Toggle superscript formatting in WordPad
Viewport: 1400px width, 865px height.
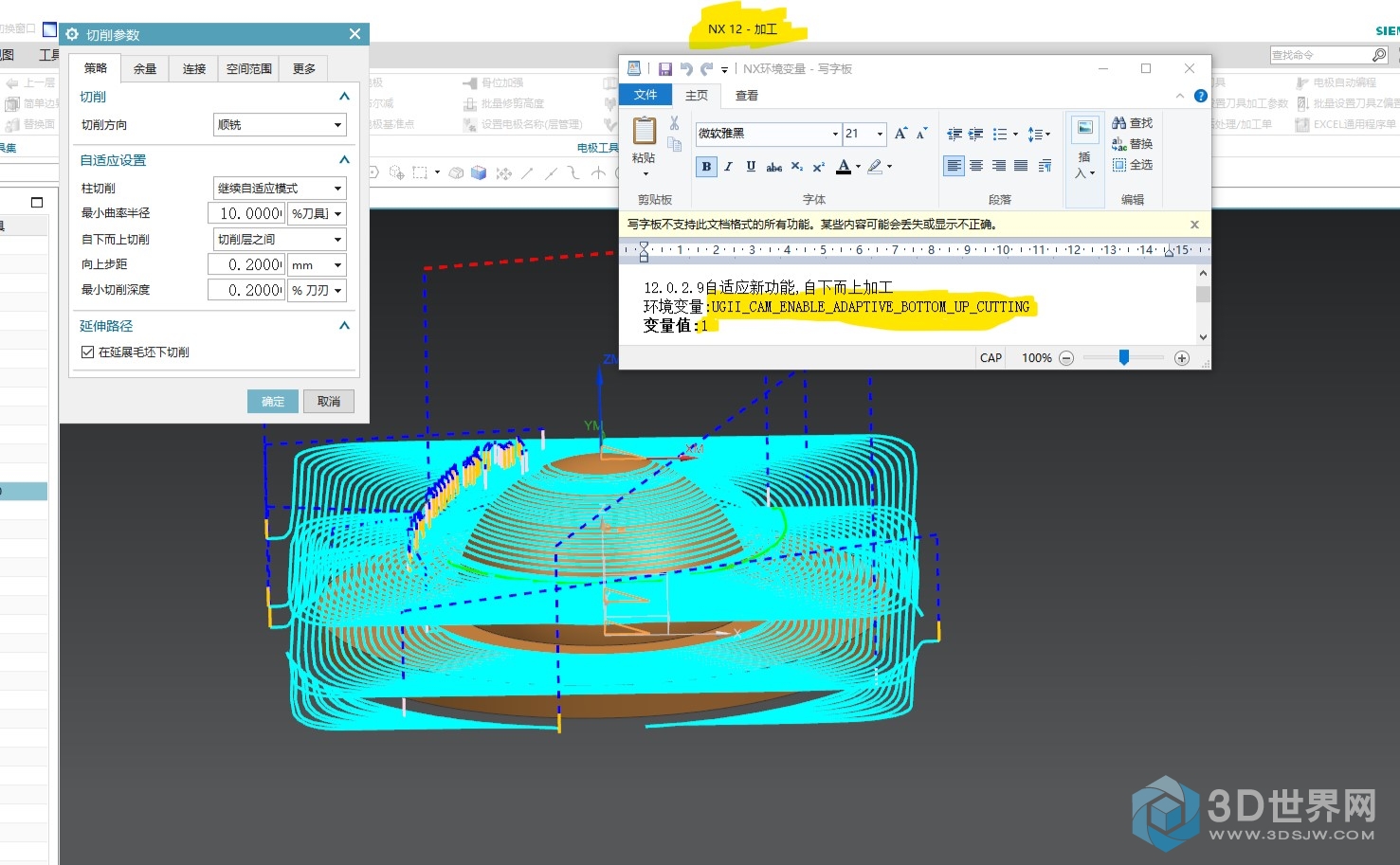[819, 167]
